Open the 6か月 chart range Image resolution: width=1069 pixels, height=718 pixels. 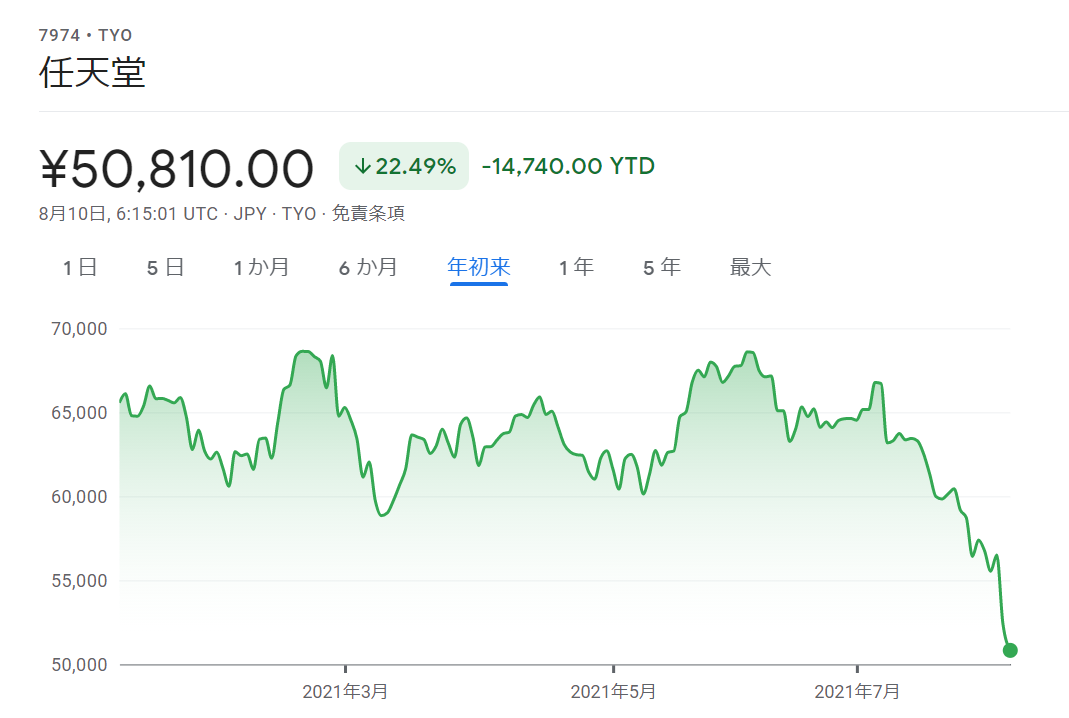(368, 267)
